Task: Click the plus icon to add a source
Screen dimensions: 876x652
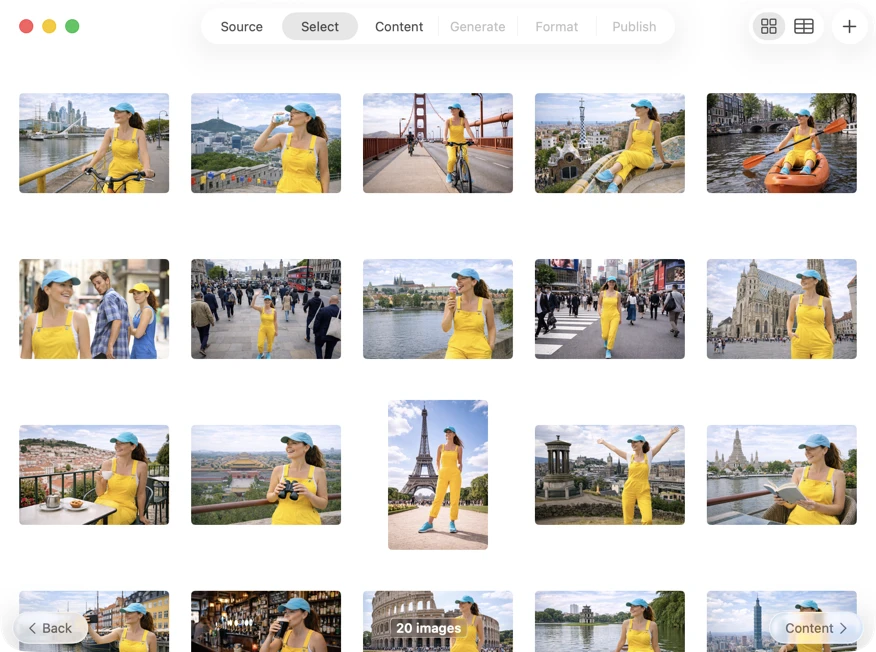Action: (x=849, y=26)
